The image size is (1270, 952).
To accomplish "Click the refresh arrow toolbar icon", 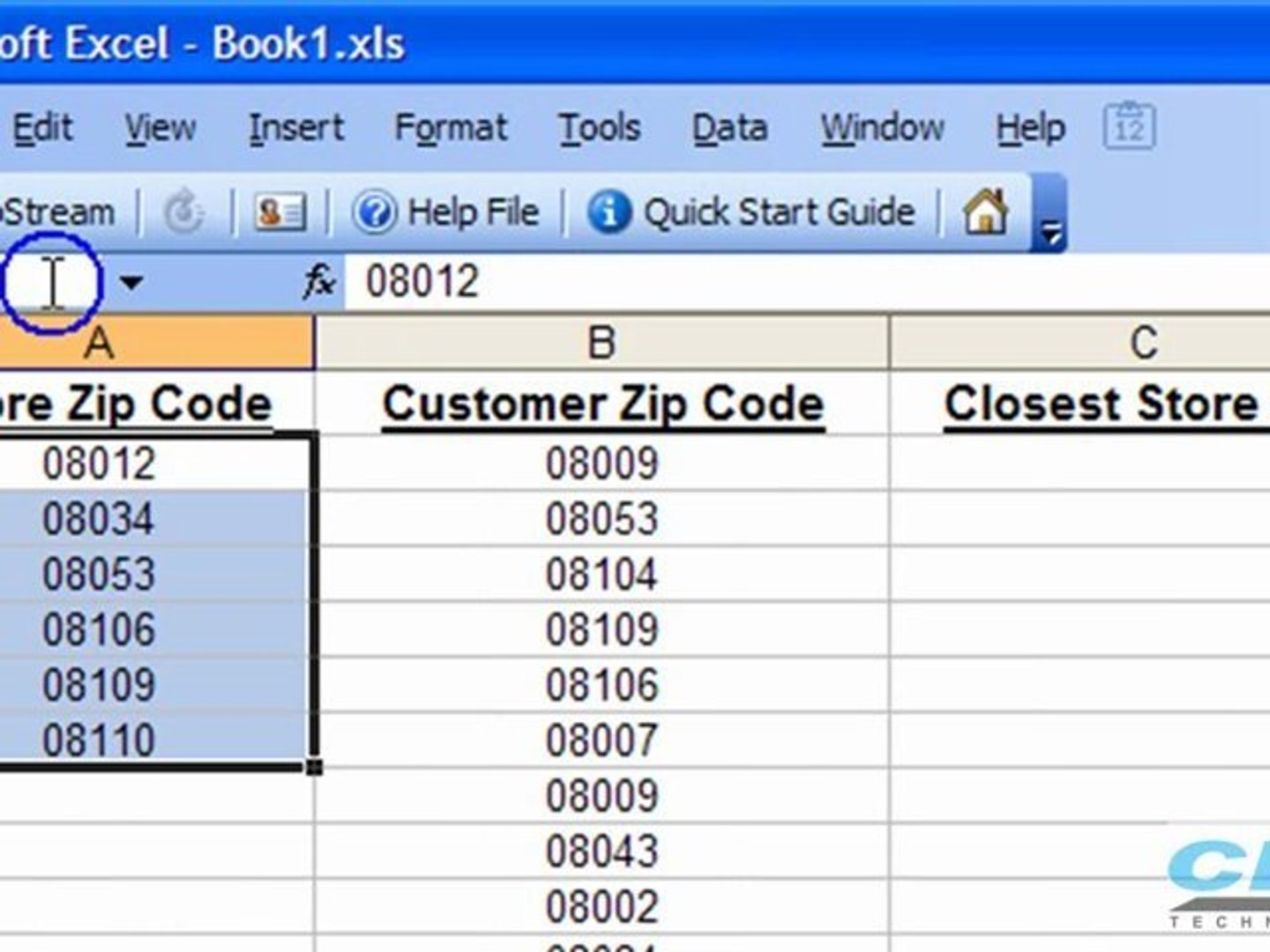I will [184, 212].
